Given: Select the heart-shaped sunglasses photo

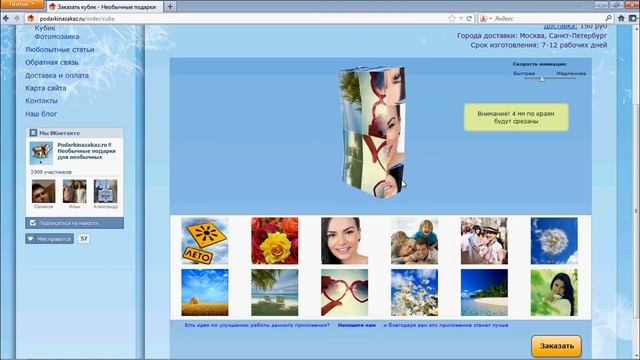Looking at the screenshot, I should (344, 292).
